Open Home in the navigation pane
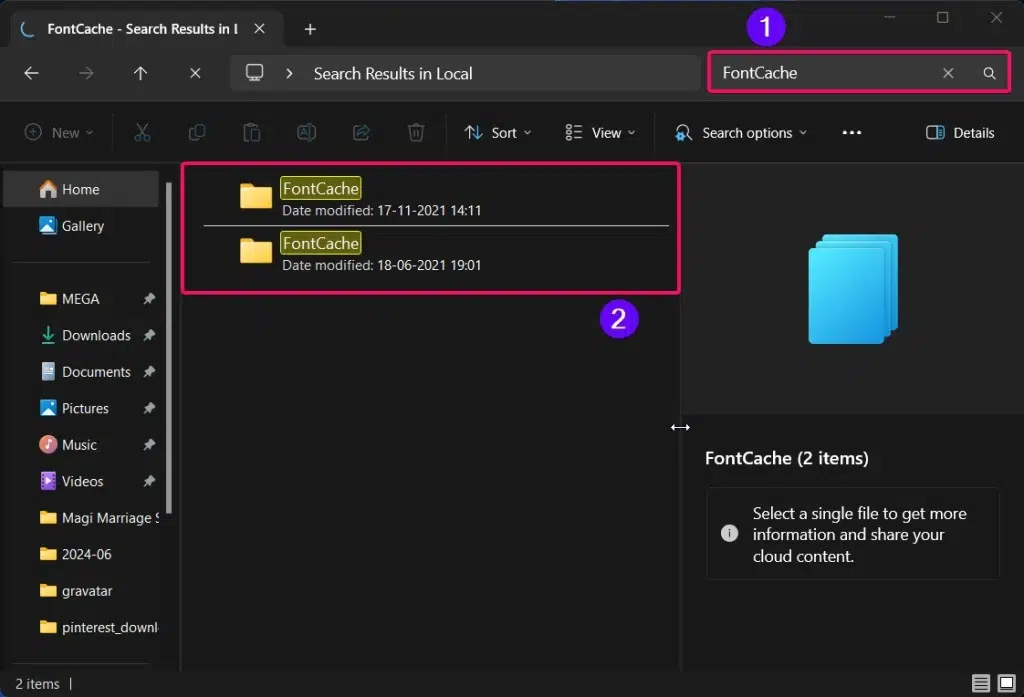Image resolution: width=1024 pixels, height=697 pixels. [x=81, y=189]
